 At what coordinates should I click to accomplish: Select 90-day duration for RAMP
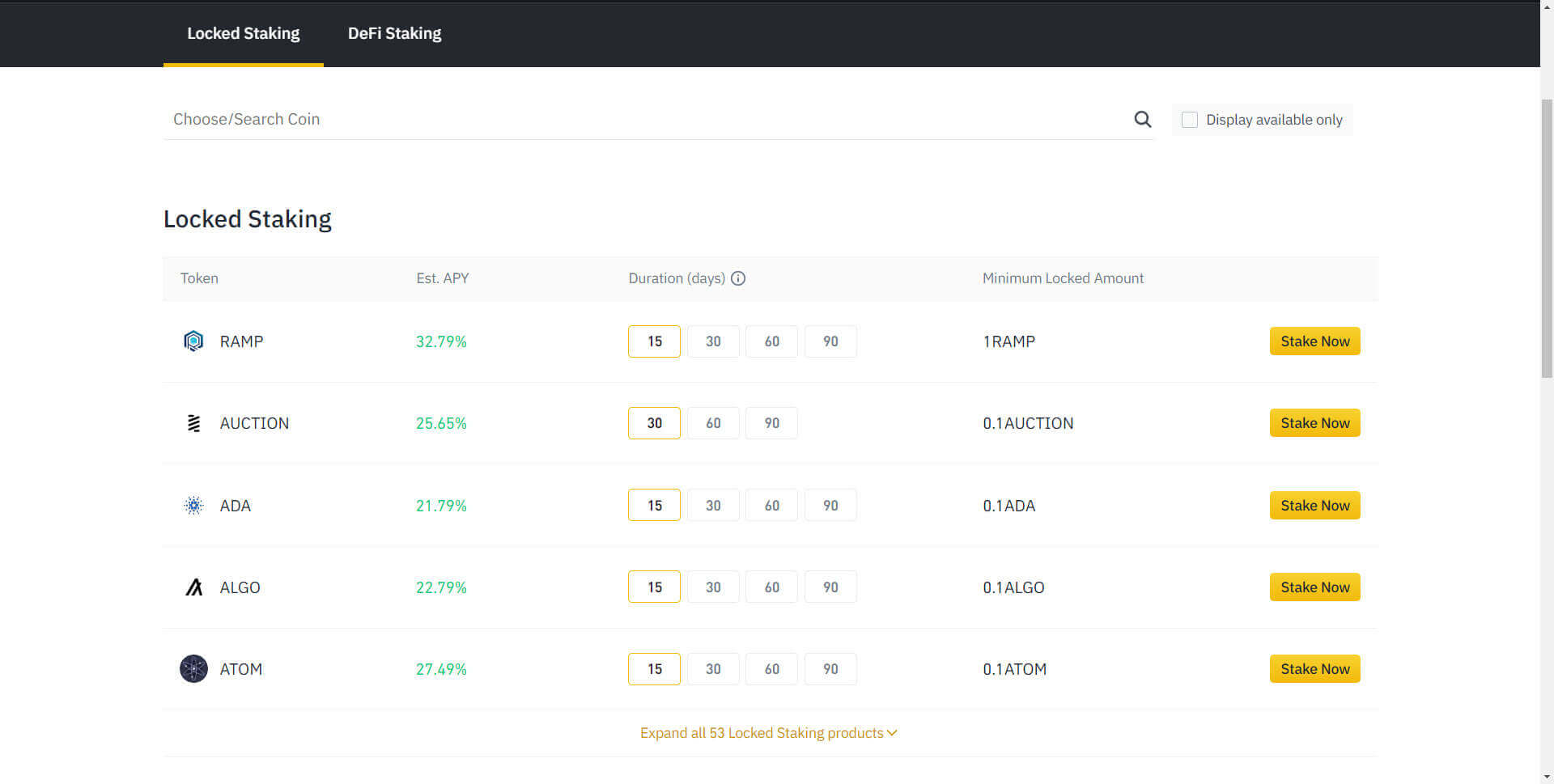click(x=830, y=341)
